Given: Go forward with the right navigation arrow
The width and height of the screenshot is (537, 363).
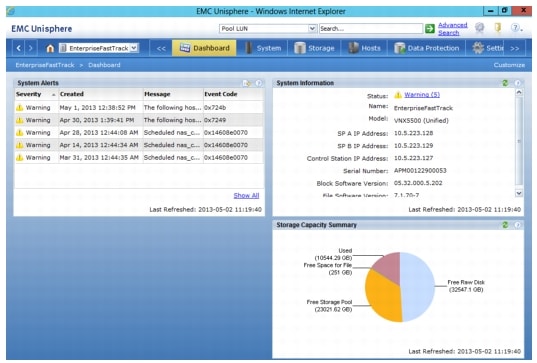Looking at the screenshot, I should [x=30, y=48].
